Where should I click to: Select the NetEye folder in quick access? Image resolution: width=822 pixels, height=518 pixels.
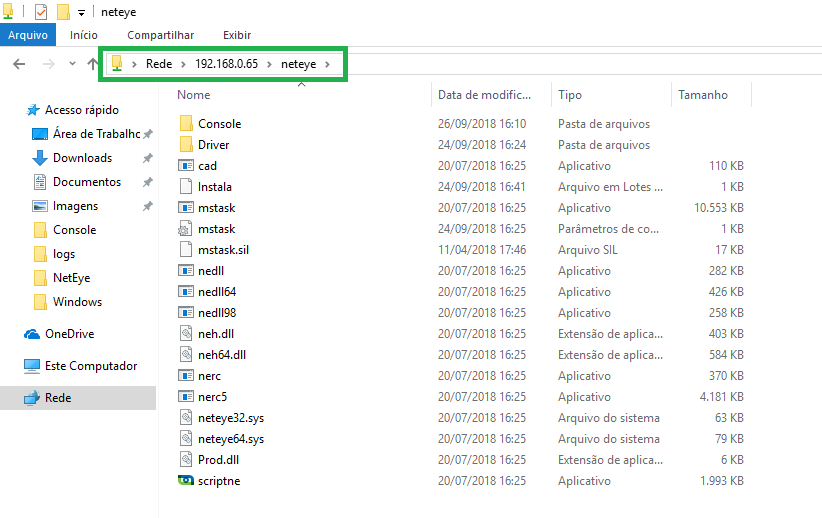tap(72, 278)
